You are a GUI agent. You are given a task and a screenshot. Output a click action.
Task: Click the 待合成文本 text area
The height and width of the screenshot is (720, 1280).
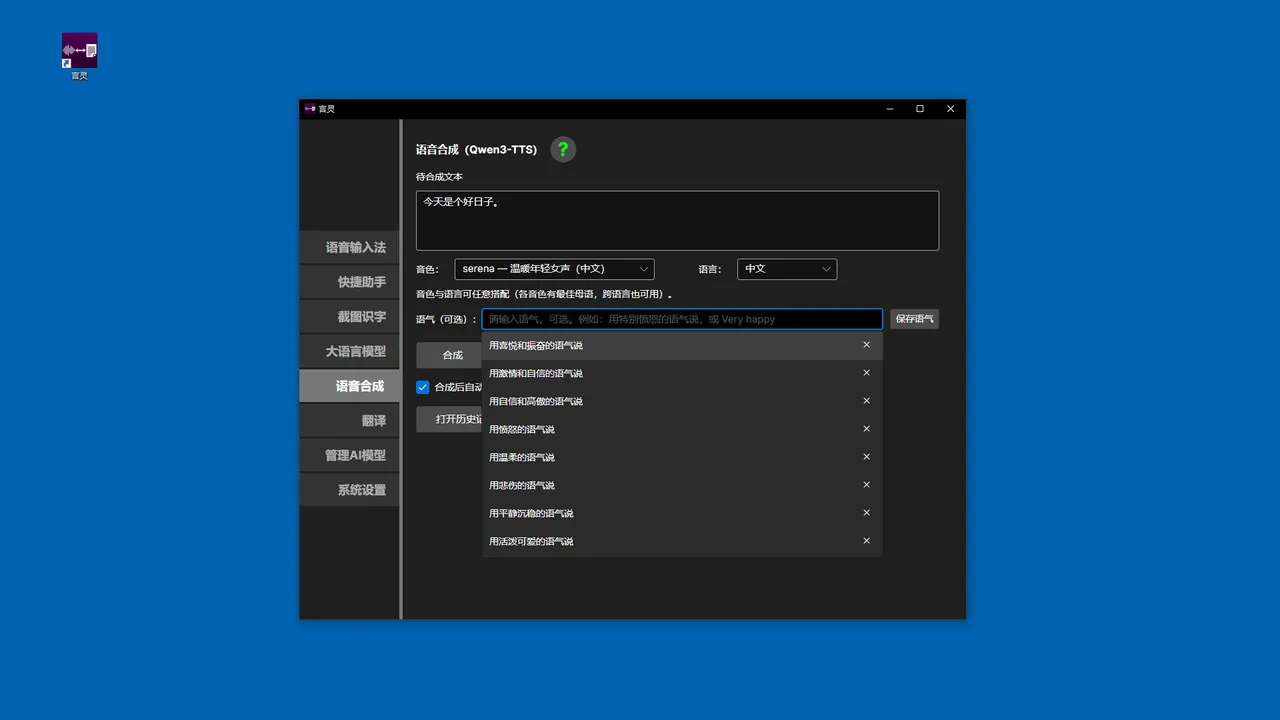point(677,220)
